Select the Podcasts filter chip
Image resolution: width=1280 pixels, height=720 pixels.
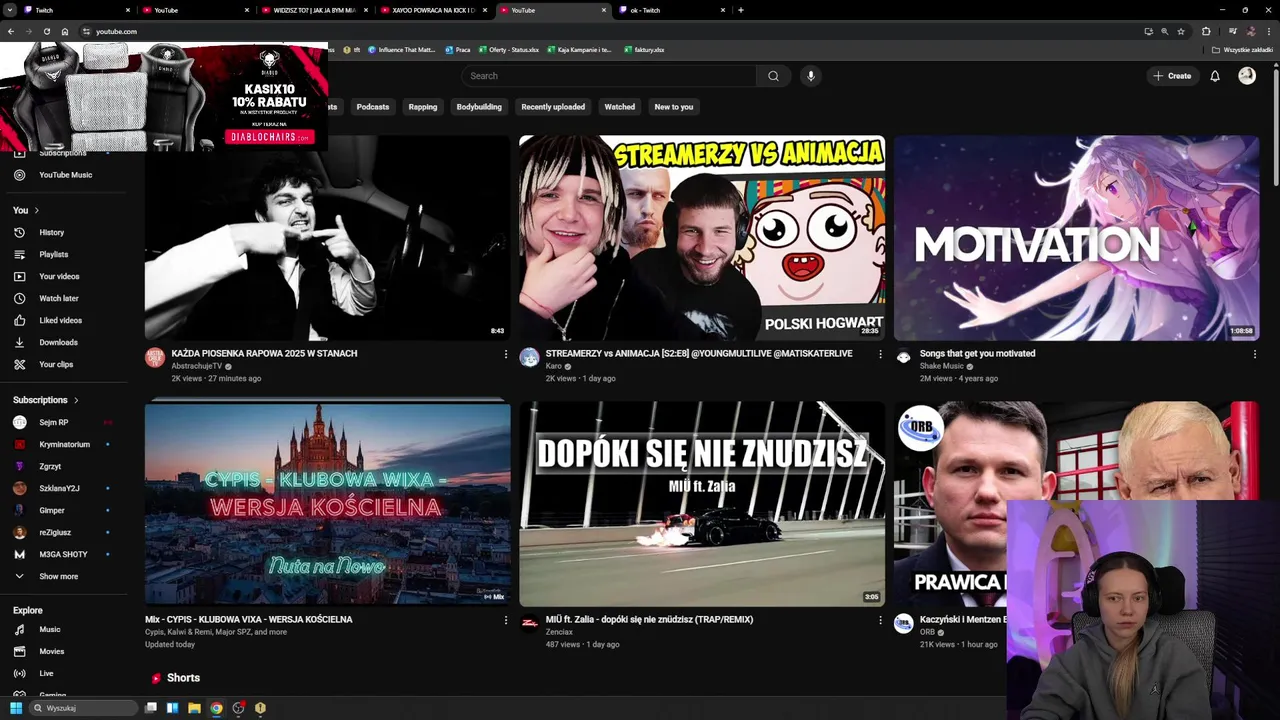tap(373, 107)
